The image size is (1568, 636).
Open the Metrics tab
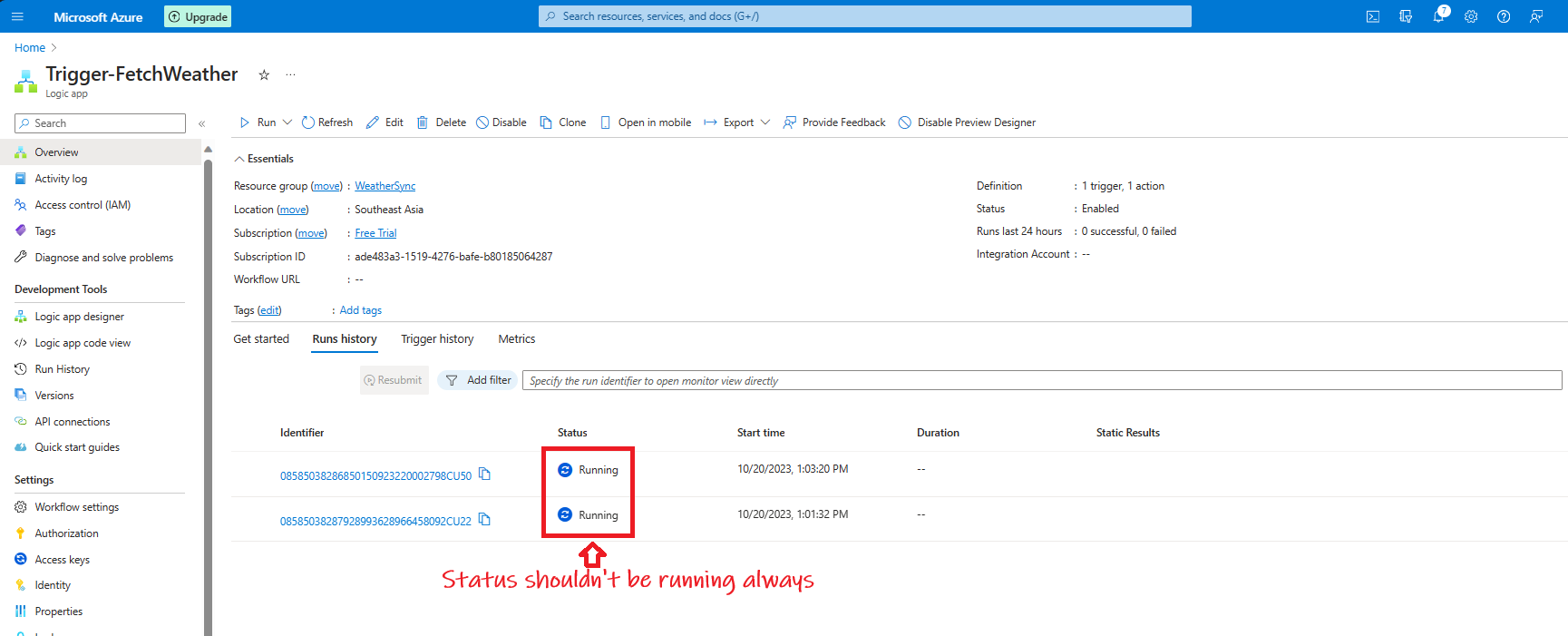(517, 339)
